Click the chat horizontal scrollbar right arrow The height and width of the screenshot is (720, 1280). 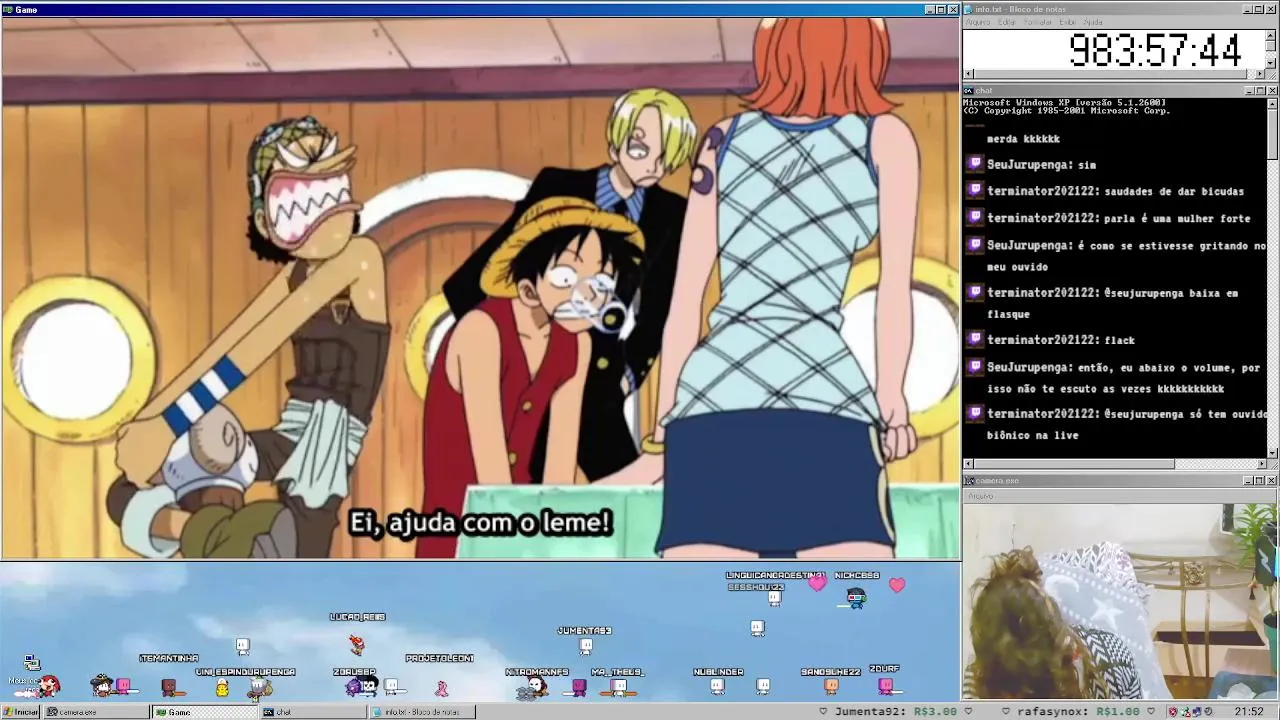[x=1261, y=464]
